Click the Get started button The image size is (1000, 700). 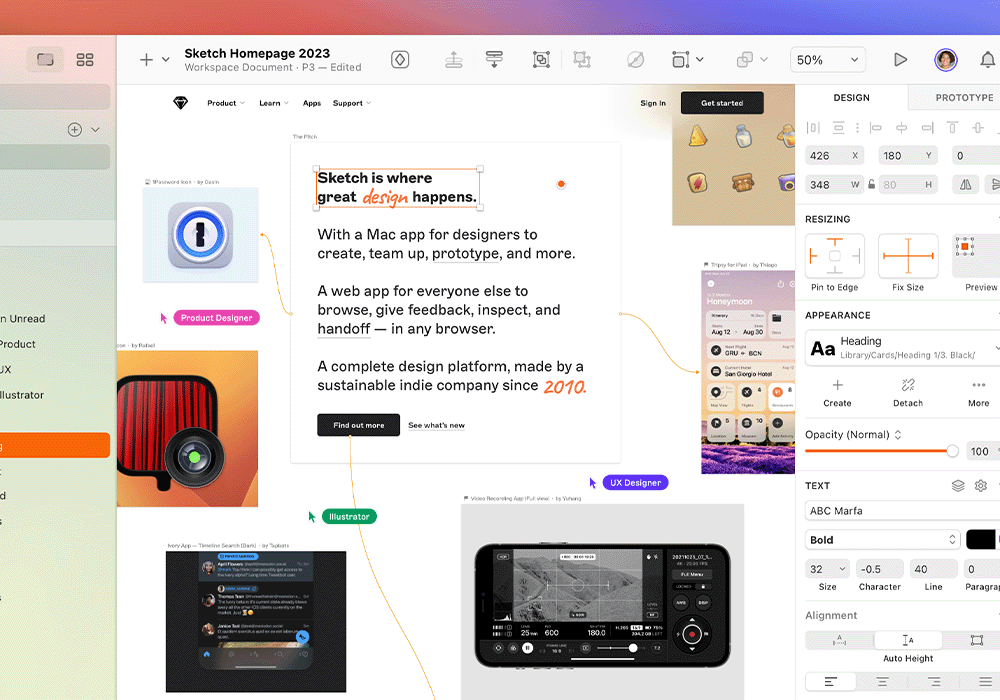point(722,103)
